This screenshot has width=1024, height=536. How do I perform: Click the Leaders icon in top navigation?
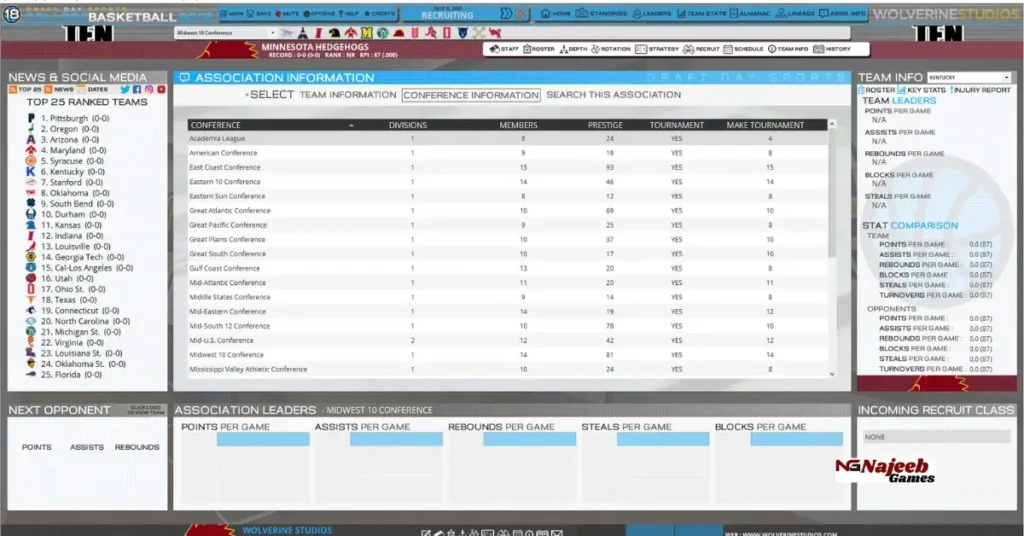(x=655, y=14)
